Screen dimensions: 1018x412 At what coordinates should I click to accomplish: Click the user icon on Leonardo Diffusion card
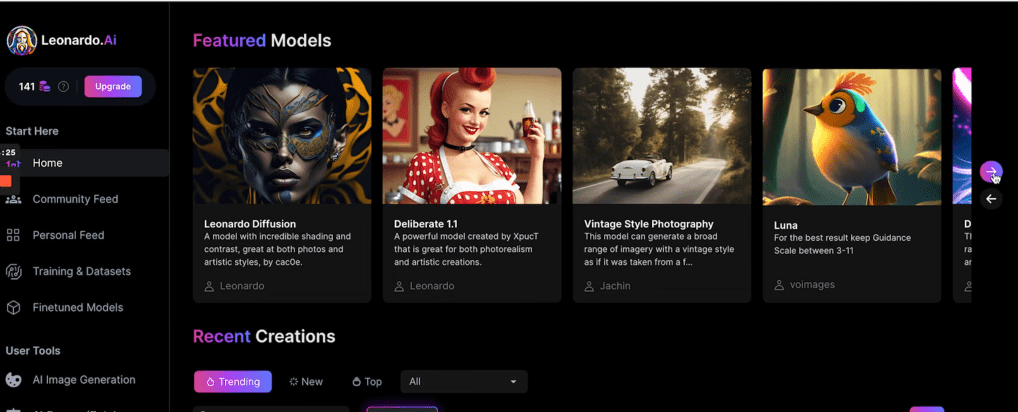209,286
